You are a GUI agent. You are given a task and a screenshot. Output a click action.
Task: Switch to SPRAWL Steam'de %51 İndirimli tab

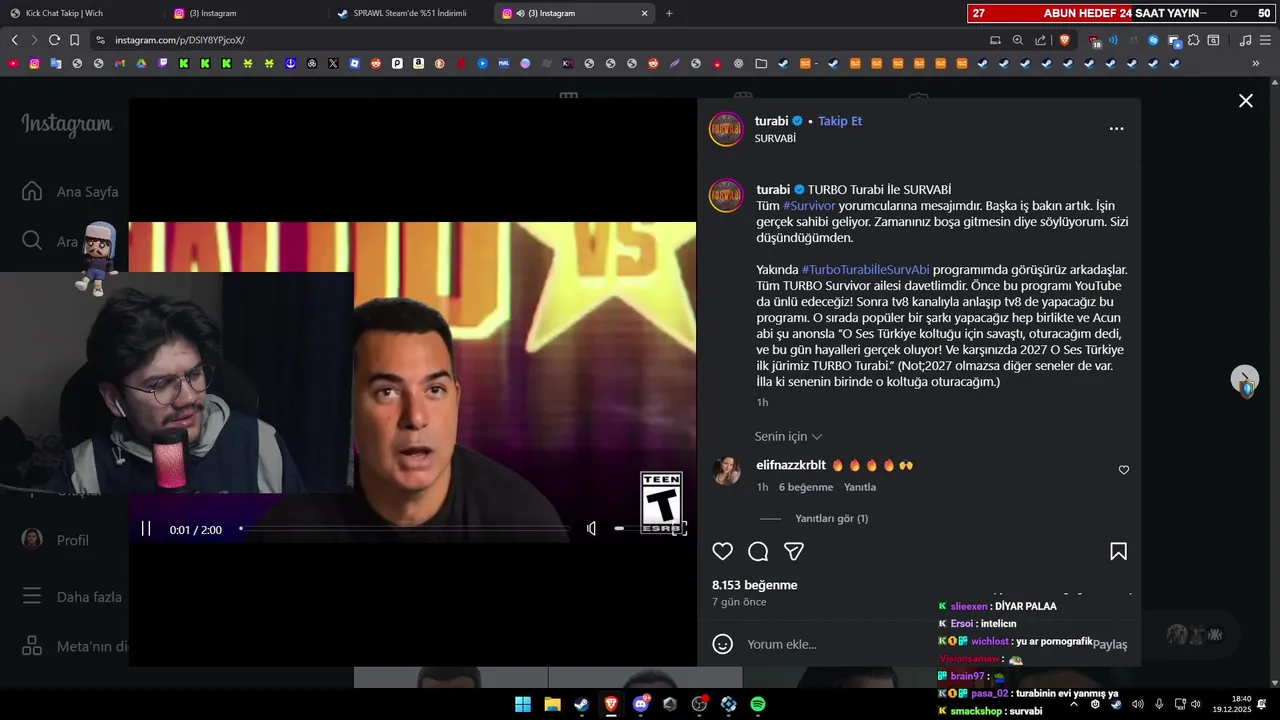(x=410, y=13)
